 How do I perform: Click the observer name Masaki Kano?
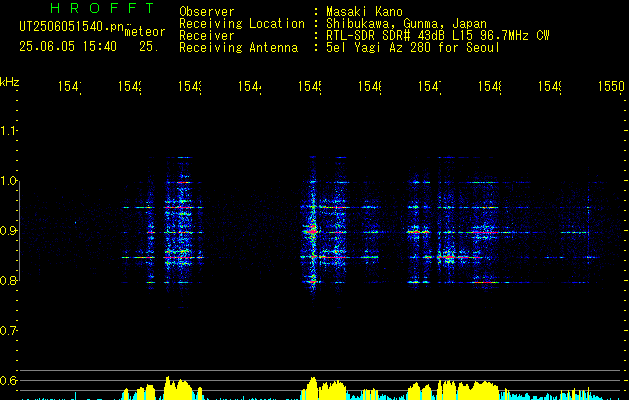click(x=364, y=12)
